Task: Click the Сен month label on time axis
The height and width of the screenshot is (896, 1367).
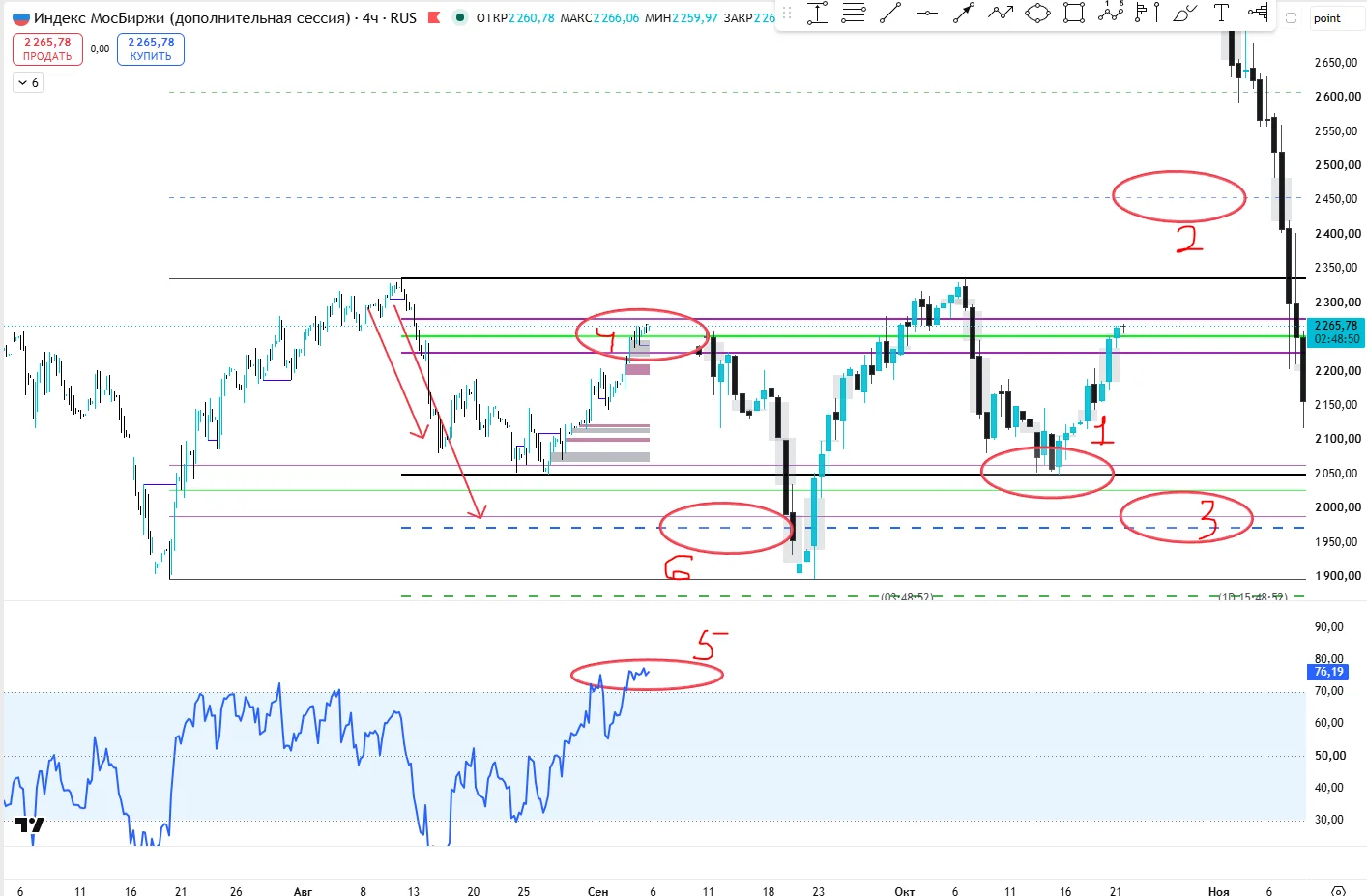Action: click(x=597, y=891)
